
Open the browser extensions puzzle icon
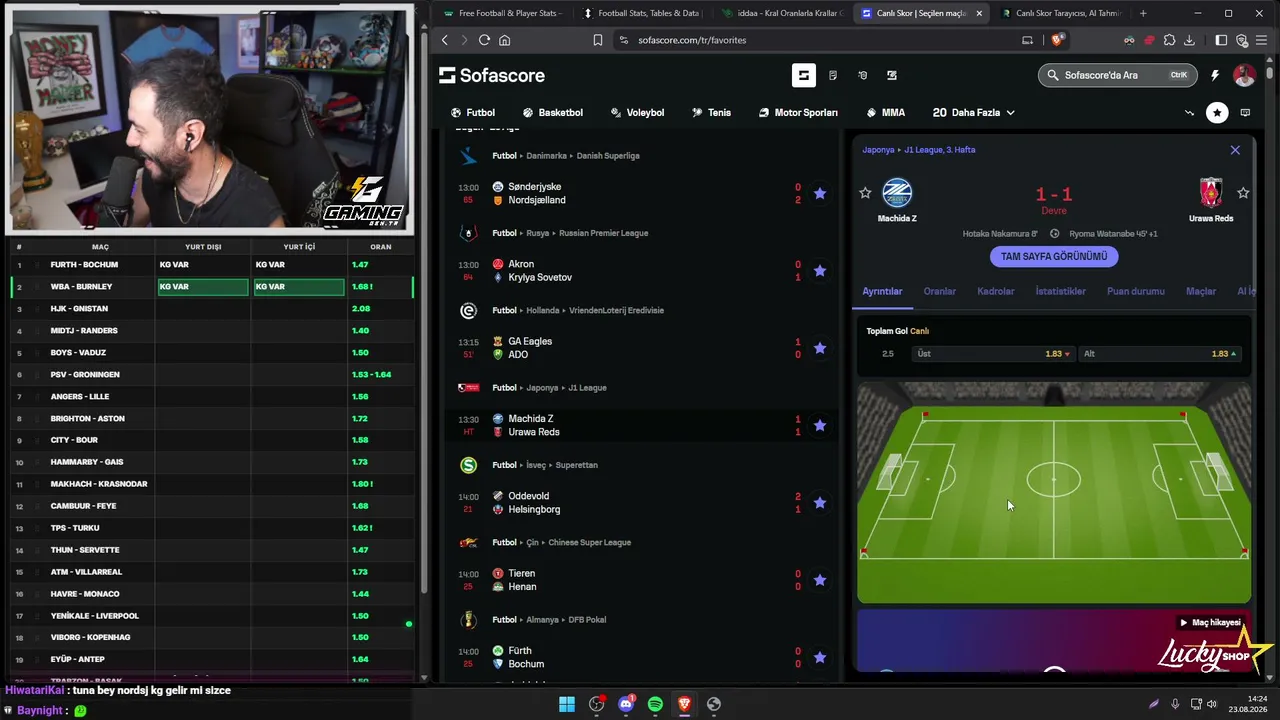coord(1169,40)
